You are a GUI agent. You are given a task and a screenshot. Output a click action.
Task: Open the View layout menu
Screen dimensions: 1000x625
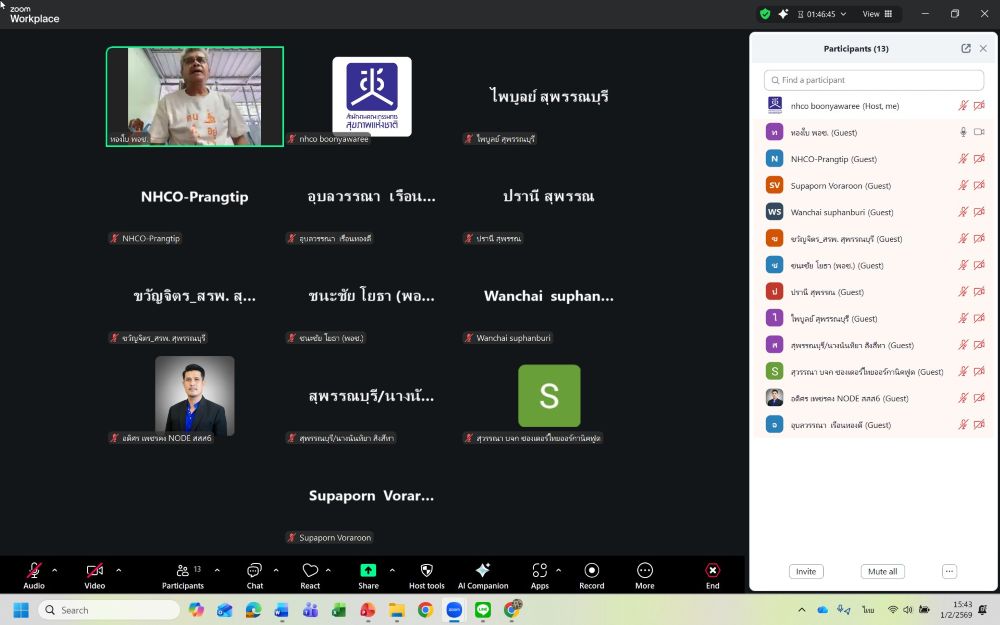[877, 14]
